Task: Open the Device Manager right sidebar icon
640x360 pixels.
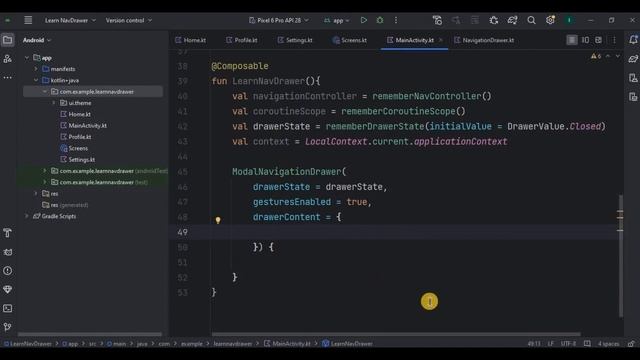Action: click(x=633, y=78)
